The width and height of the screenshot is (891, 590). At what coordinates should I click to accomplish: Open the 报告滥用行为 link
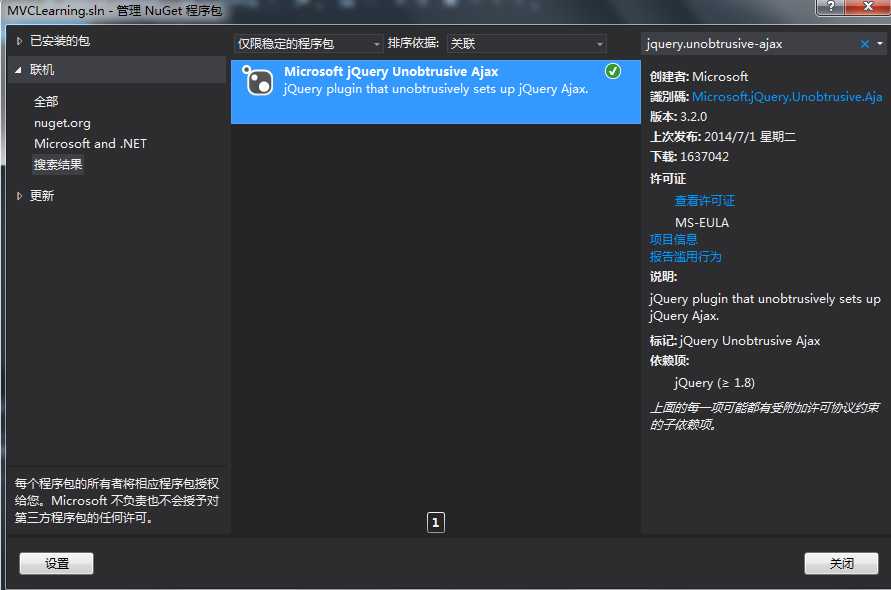pyautogui.click(x=685, y=257)
